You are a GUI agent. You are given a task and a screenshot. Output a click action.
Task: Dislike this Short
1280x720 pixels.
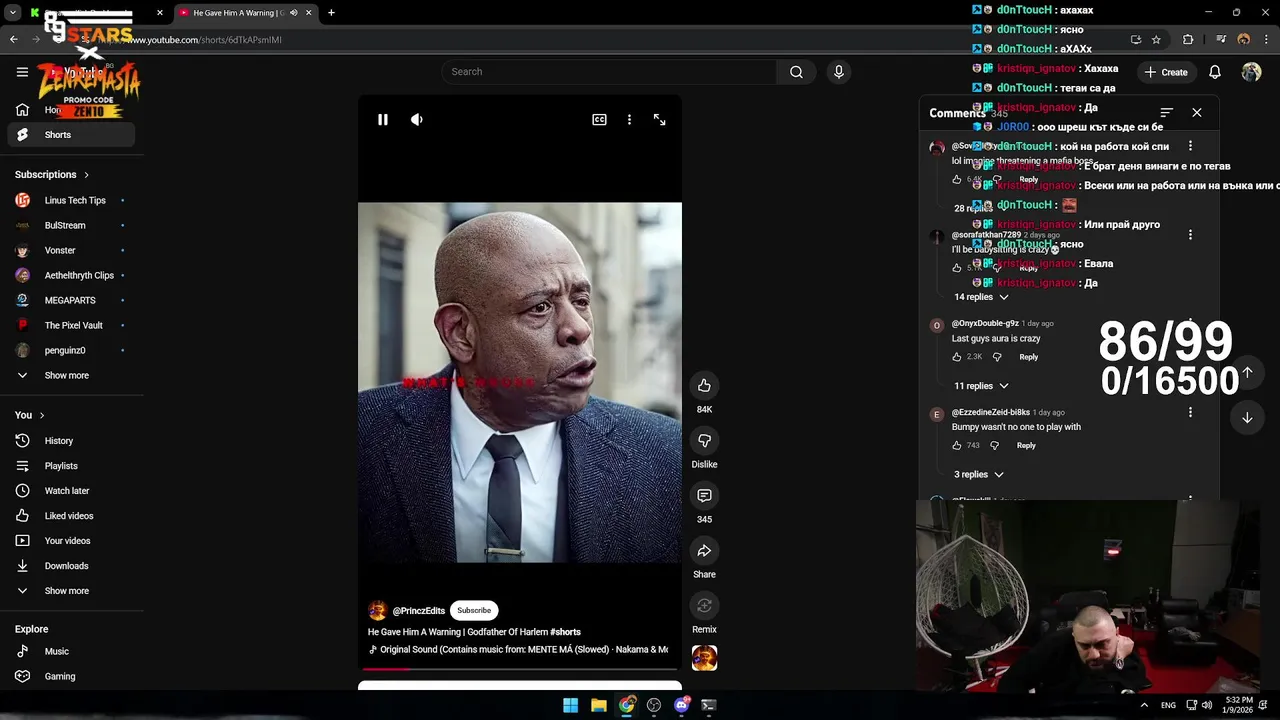click(x=704, y=441)
